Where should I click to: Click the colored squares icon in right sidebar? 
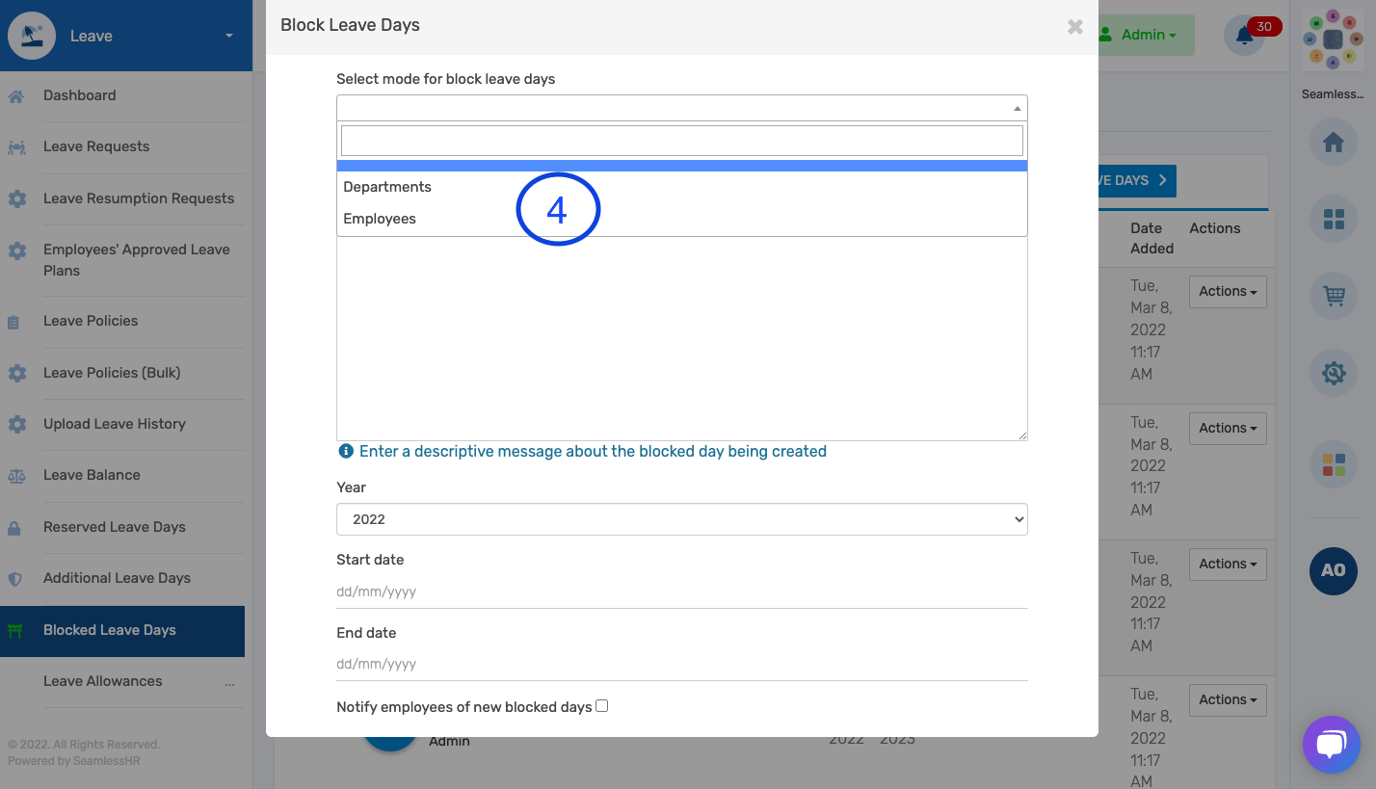click(1333, 464)
